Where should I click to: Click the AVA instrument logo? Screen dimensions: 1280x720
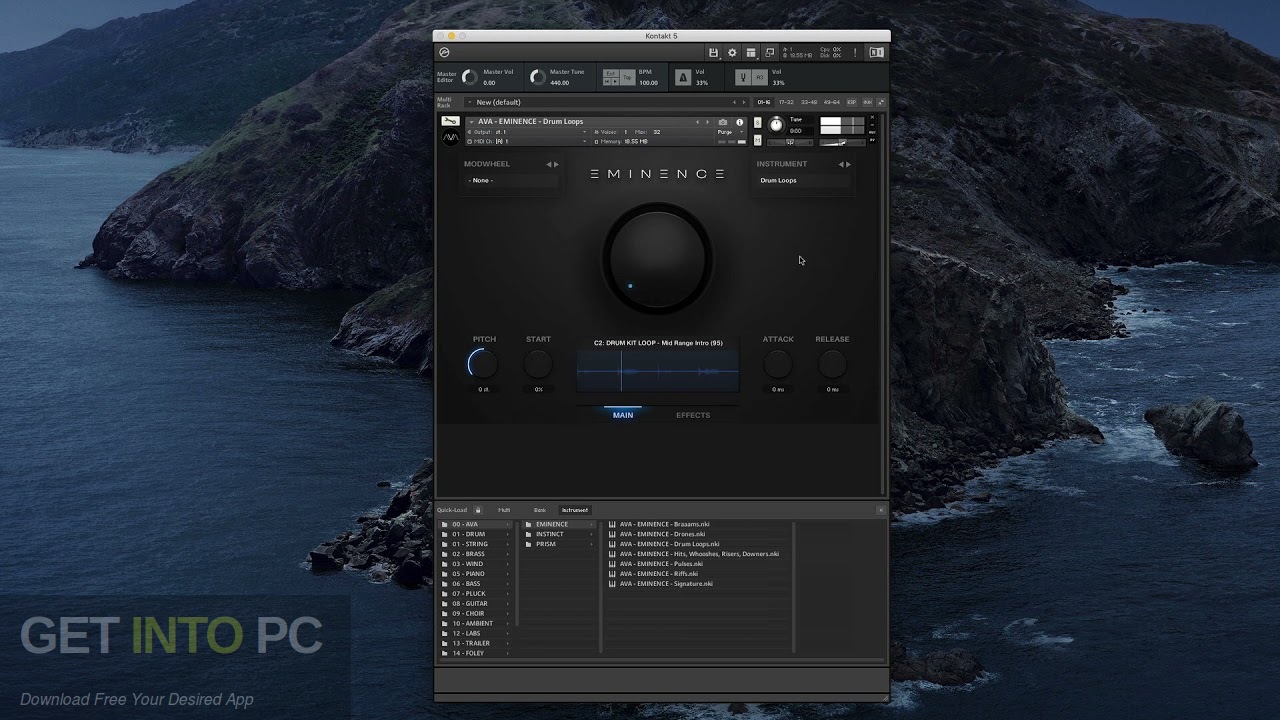click(451, 137)
